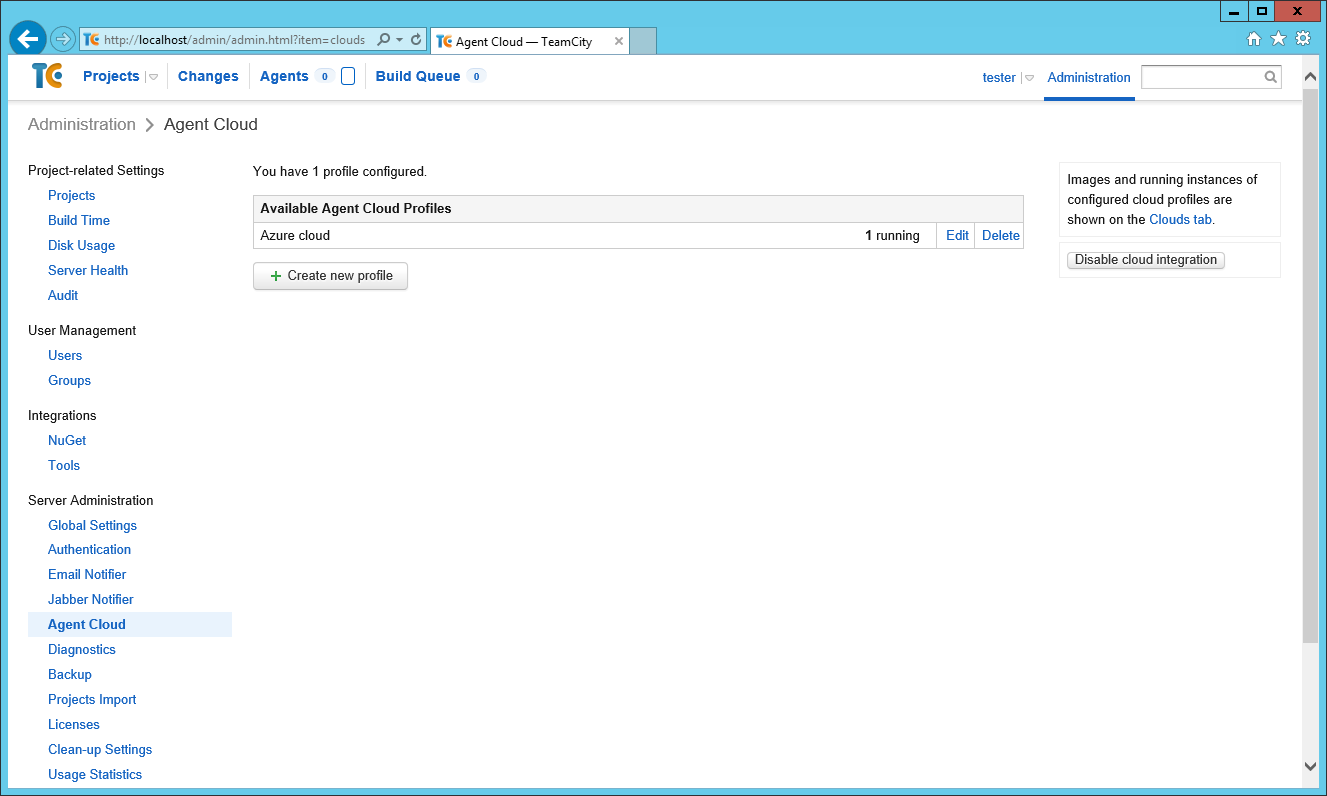Open Jabber Notifier settings

tap(91, 599)
